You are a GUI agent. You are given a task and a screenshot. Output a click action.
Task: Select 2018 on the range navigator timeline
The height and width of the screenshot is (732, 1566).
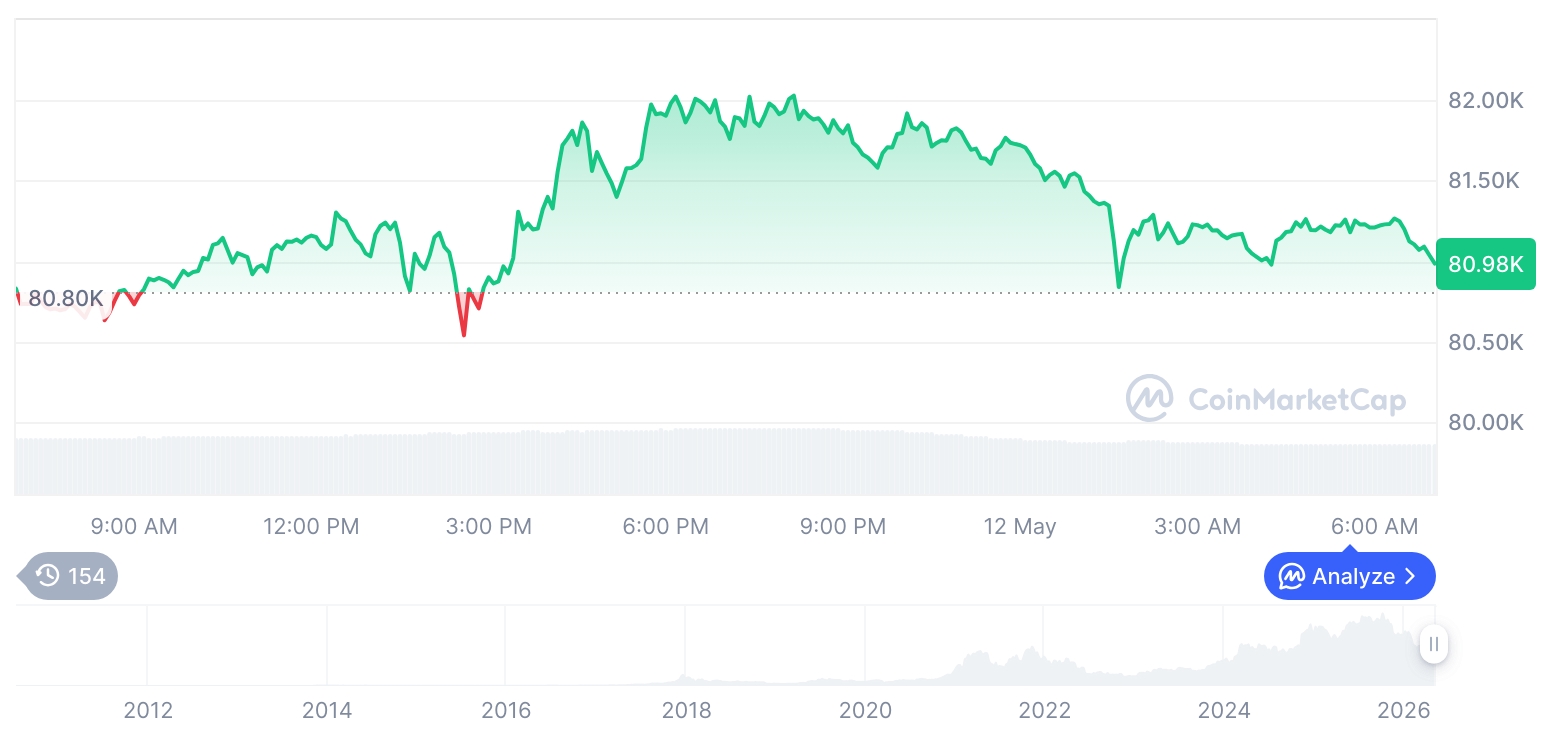pyautogui.click(x=686, y=710)
